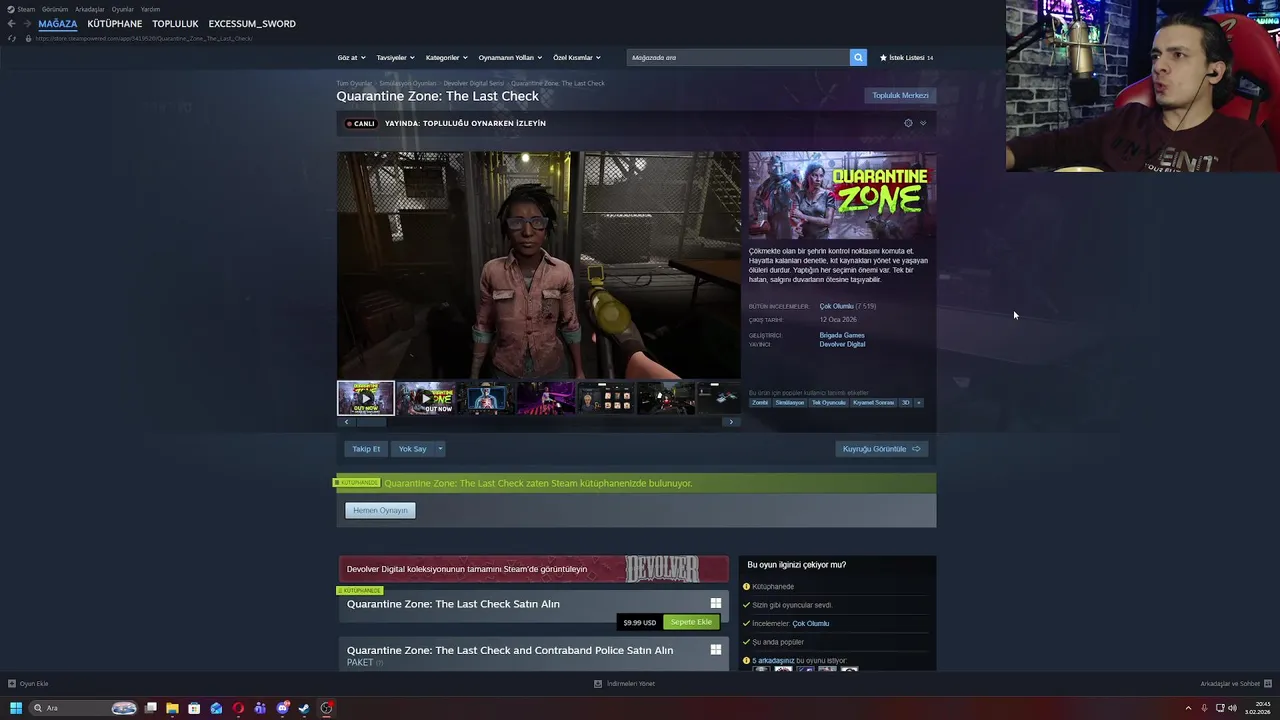
Task: Focus the Mağazada ara search field
Action: click(x=738, y=58)
